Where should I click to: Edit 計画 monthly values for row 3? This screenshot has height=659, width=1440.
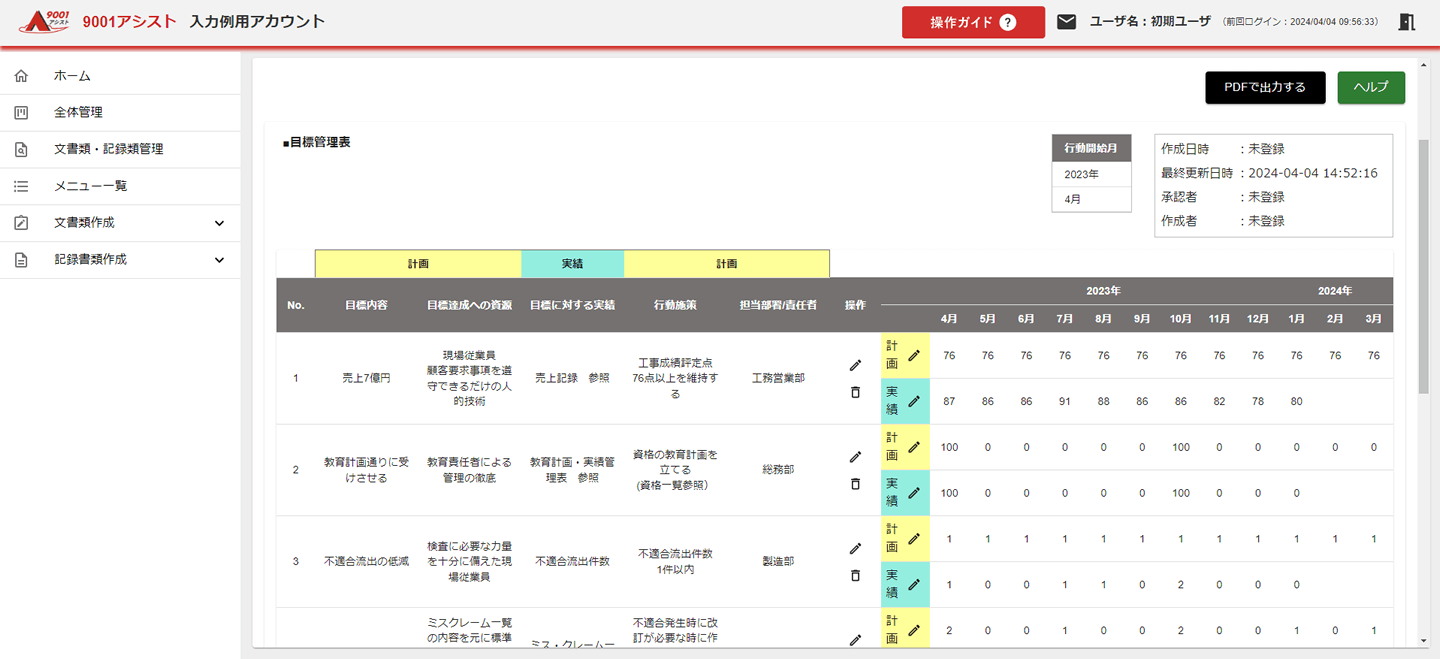[x=914, y=539]
